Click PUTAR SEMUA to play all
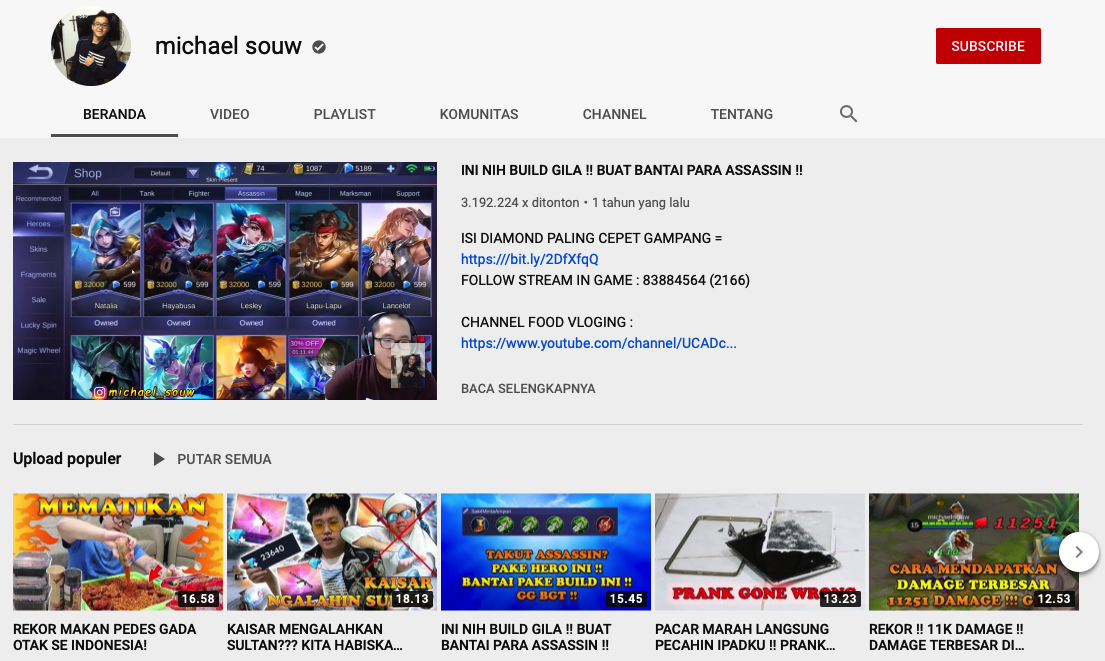Viewport: 1105px width, 661px height. pos(224,459)
